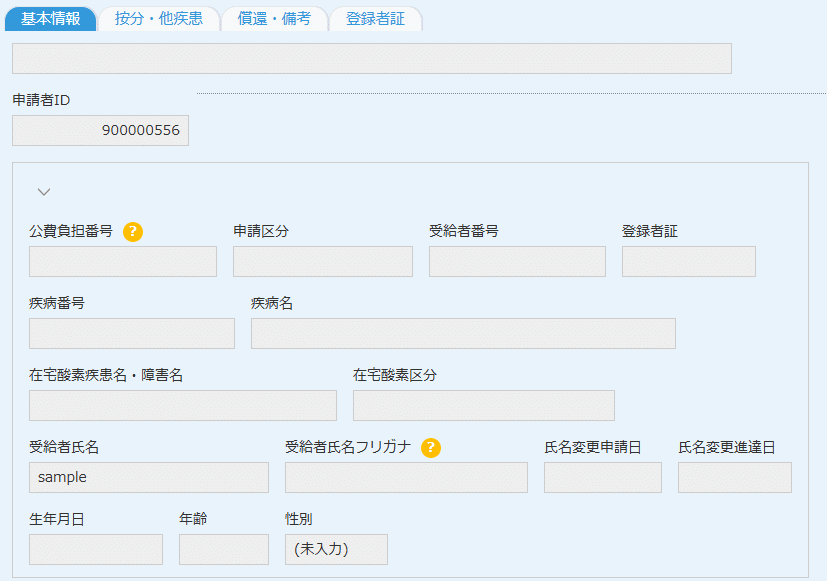Screen dimensions: 827x581
Task: Click the 受給者氏名 field containing sample
Action: 149,478
